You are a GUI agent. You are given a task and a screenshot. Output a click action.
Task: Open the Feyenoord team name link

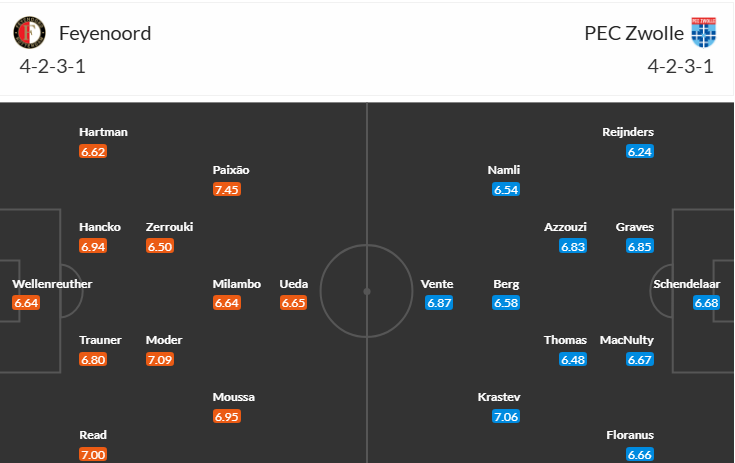[105, 34]
